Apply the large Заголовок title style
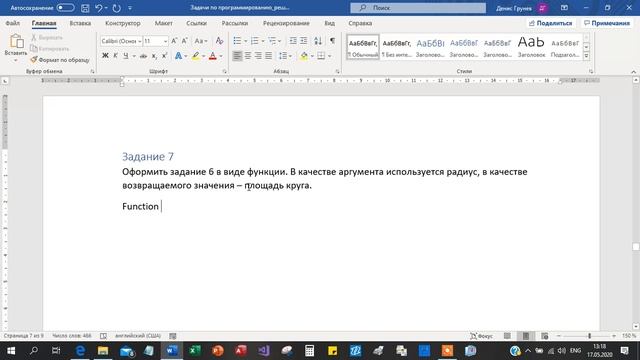 (531, 47)
